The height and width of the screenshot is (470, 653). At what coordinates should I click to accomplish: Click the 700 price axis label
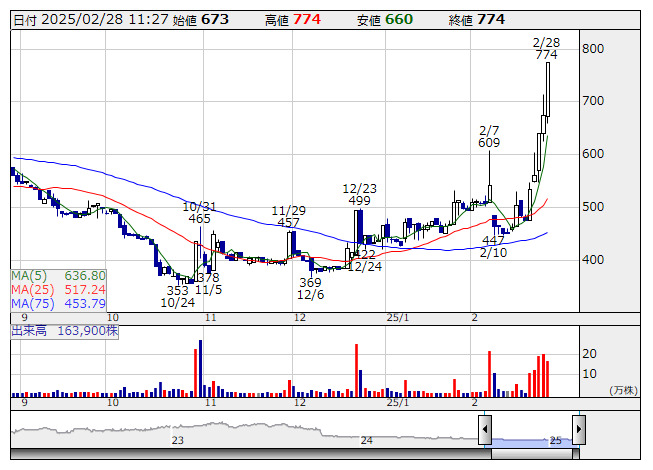(593, 101)
